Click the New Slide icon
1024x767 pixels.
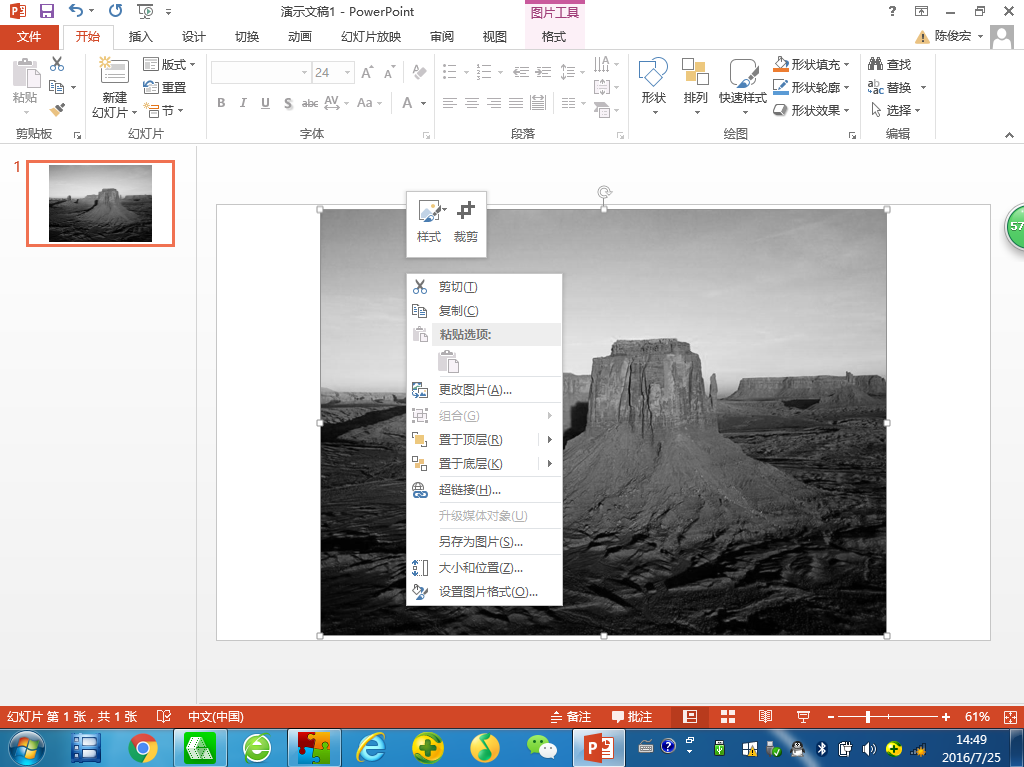(114, 71)
